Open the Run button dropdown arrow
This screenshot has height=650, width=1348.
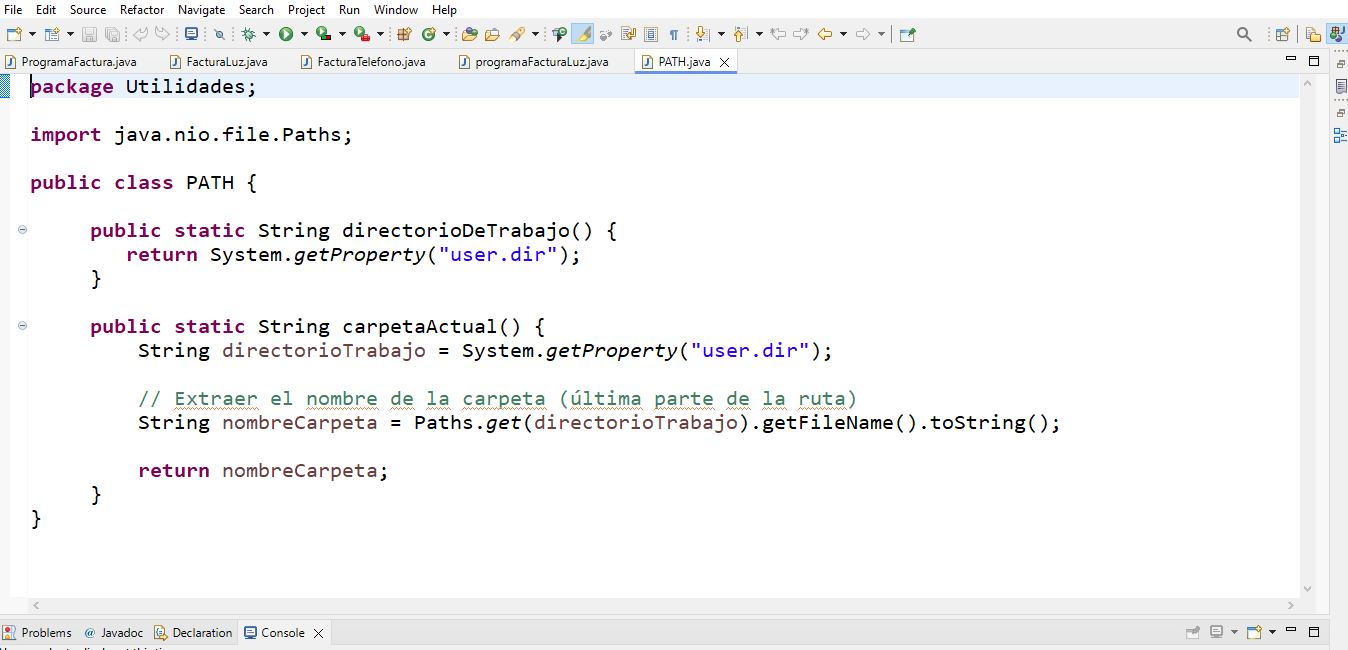click(x=303, y=34)
